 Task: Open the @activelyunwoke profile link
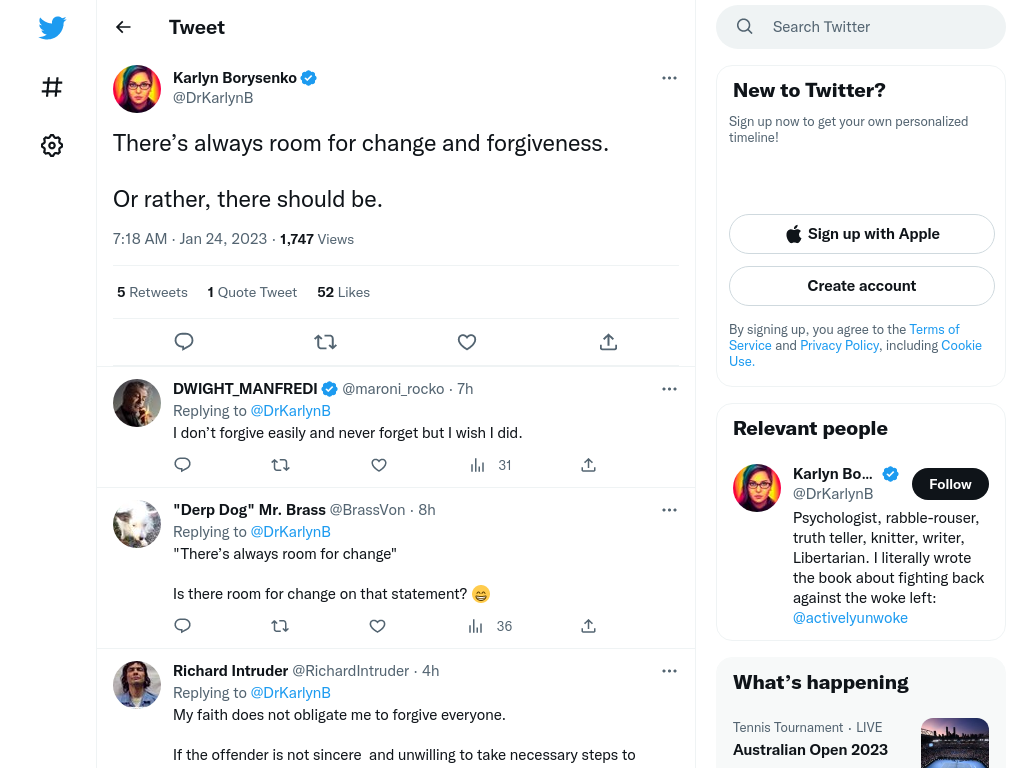pyautogui.click(x=850, y=618)
